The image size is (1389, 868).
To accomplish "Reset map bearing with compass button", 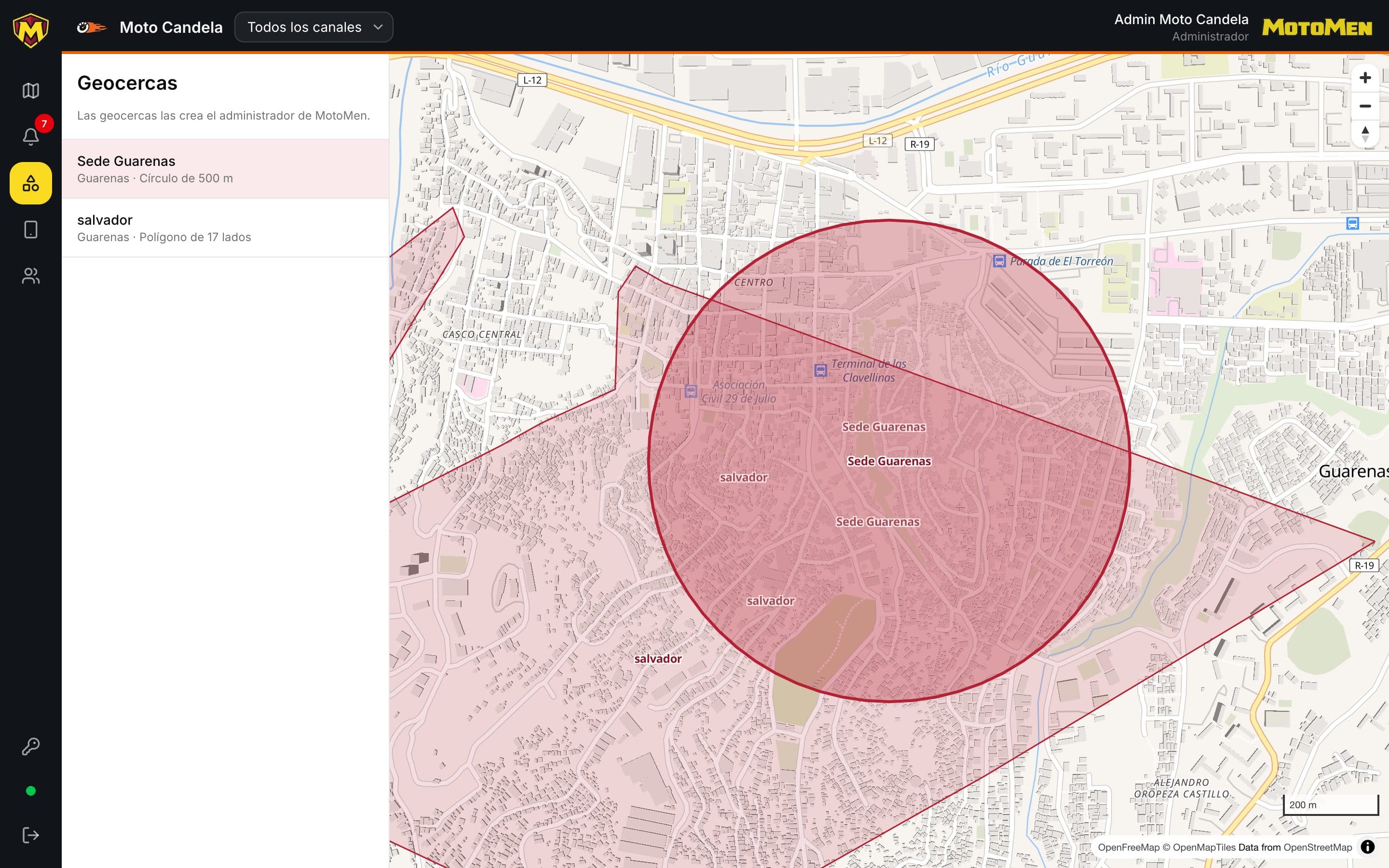I will [x=1365, y=135].
